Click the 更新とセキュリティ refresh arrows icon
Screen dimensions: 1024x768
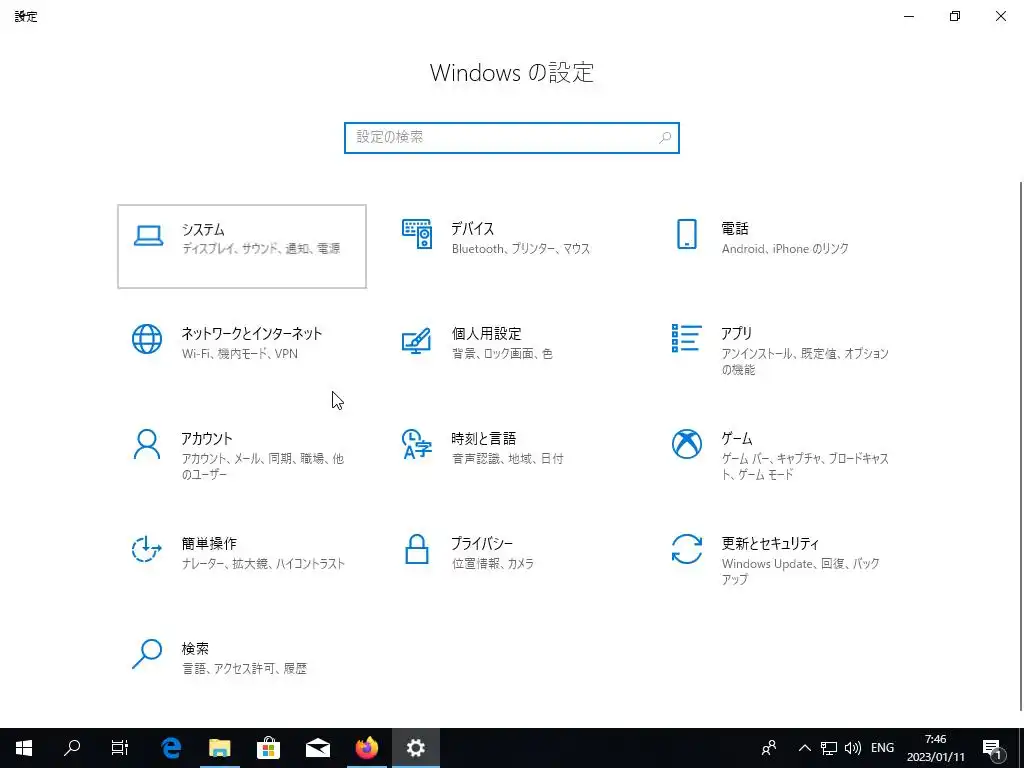(686, 549)
